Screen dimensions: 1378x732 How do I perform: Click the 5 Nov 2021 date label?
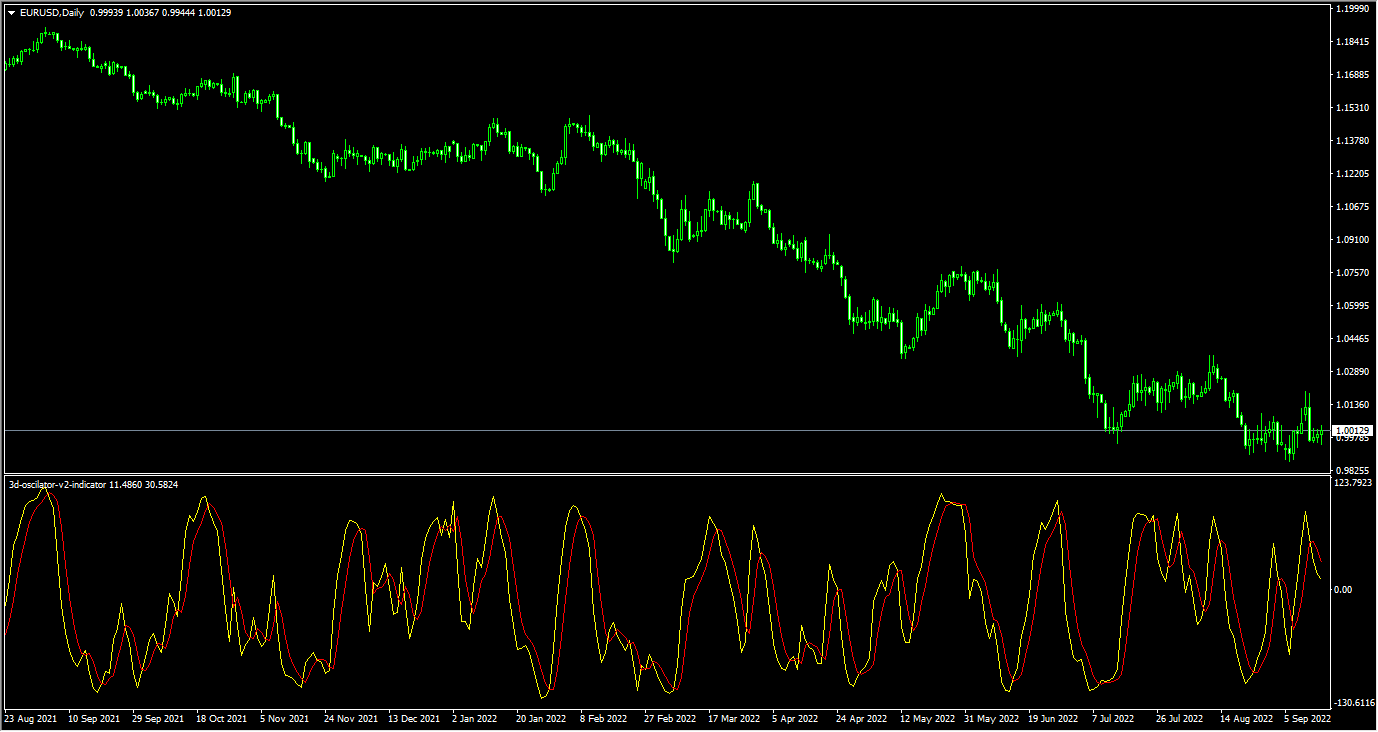tap(284, 718)
